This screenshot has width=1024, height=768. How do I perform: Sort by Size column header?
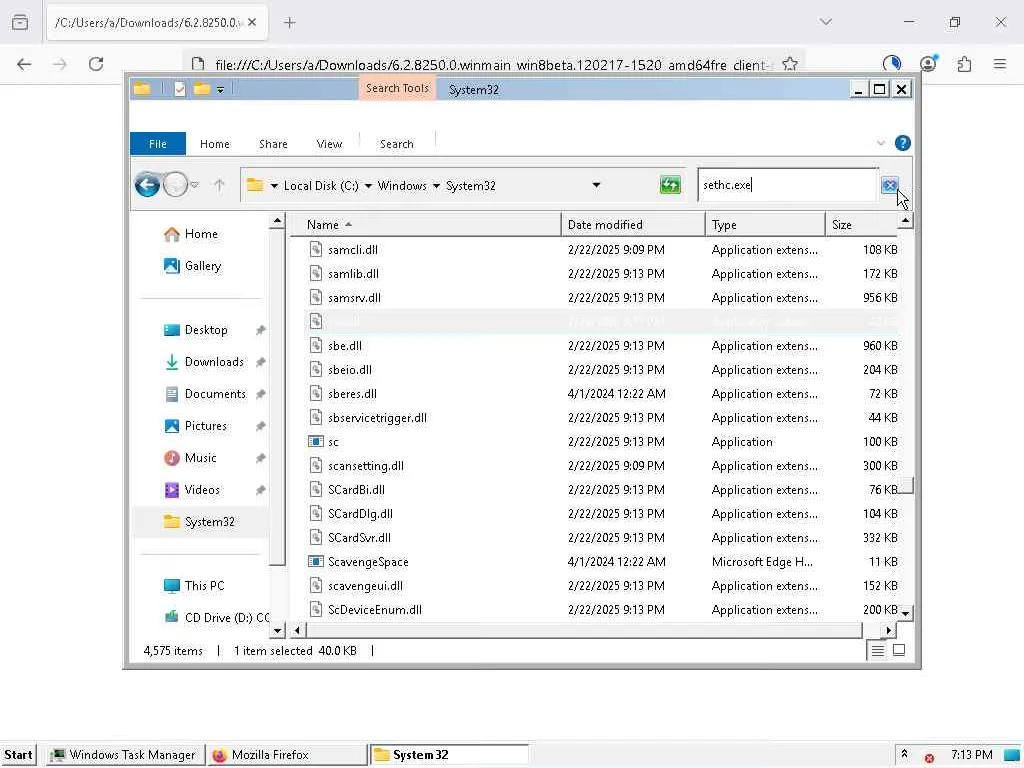pos(861,225)
